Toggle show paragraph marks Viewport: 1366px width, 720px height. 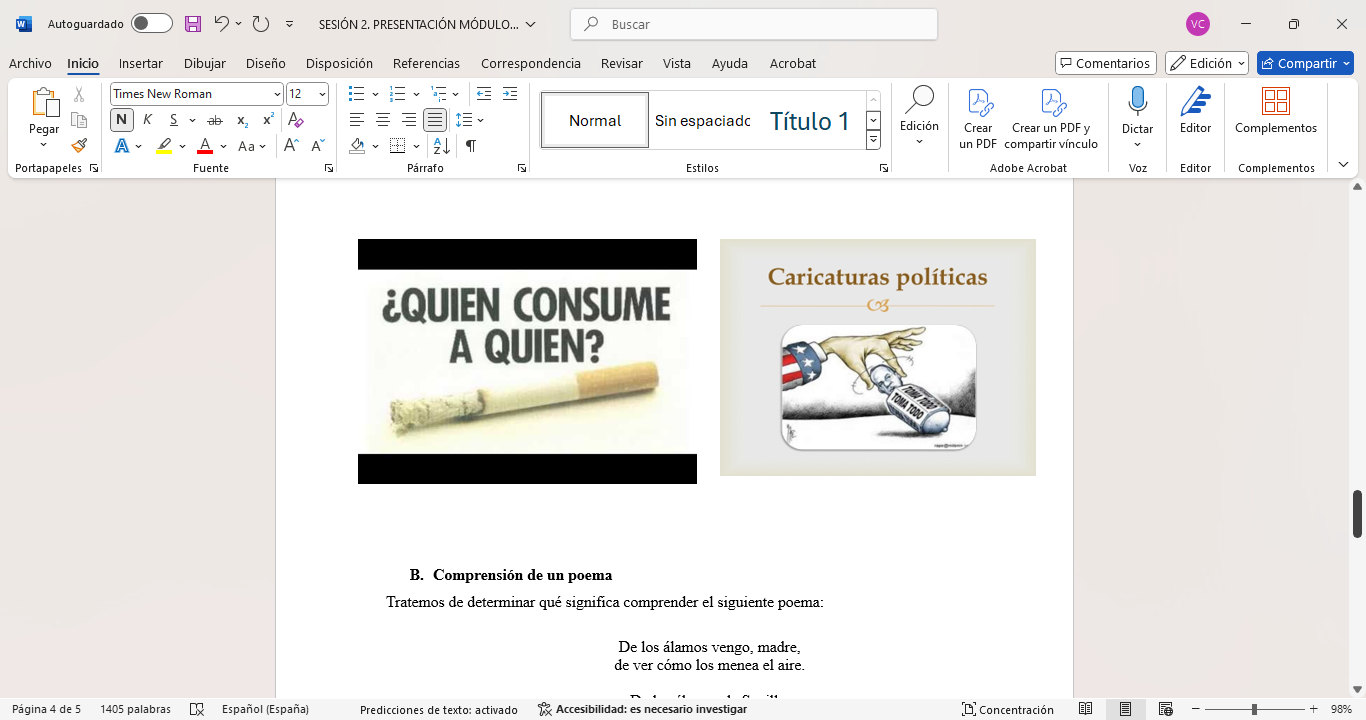(x=470, y=146)
